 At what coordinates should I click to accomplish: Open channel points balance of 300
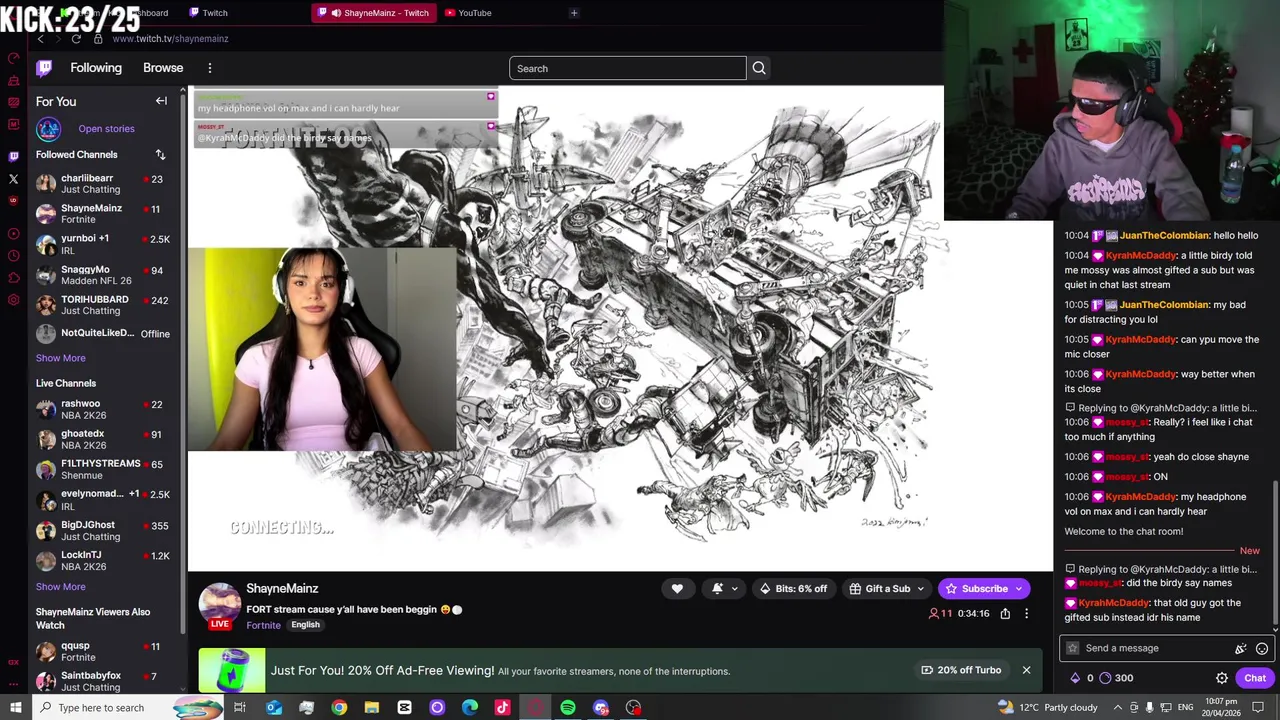[x=1116, y=678]
